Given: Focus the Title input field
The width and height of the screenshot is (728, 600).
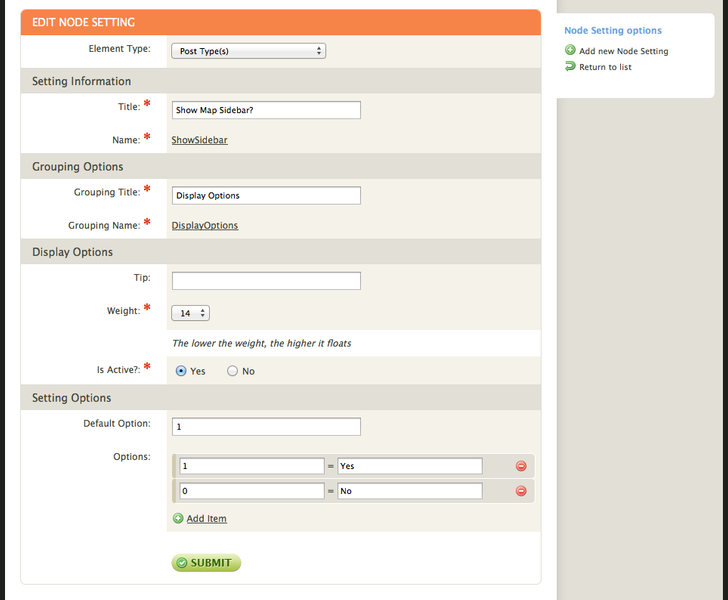Looking at the screenshot, I should tap(266, 111).
